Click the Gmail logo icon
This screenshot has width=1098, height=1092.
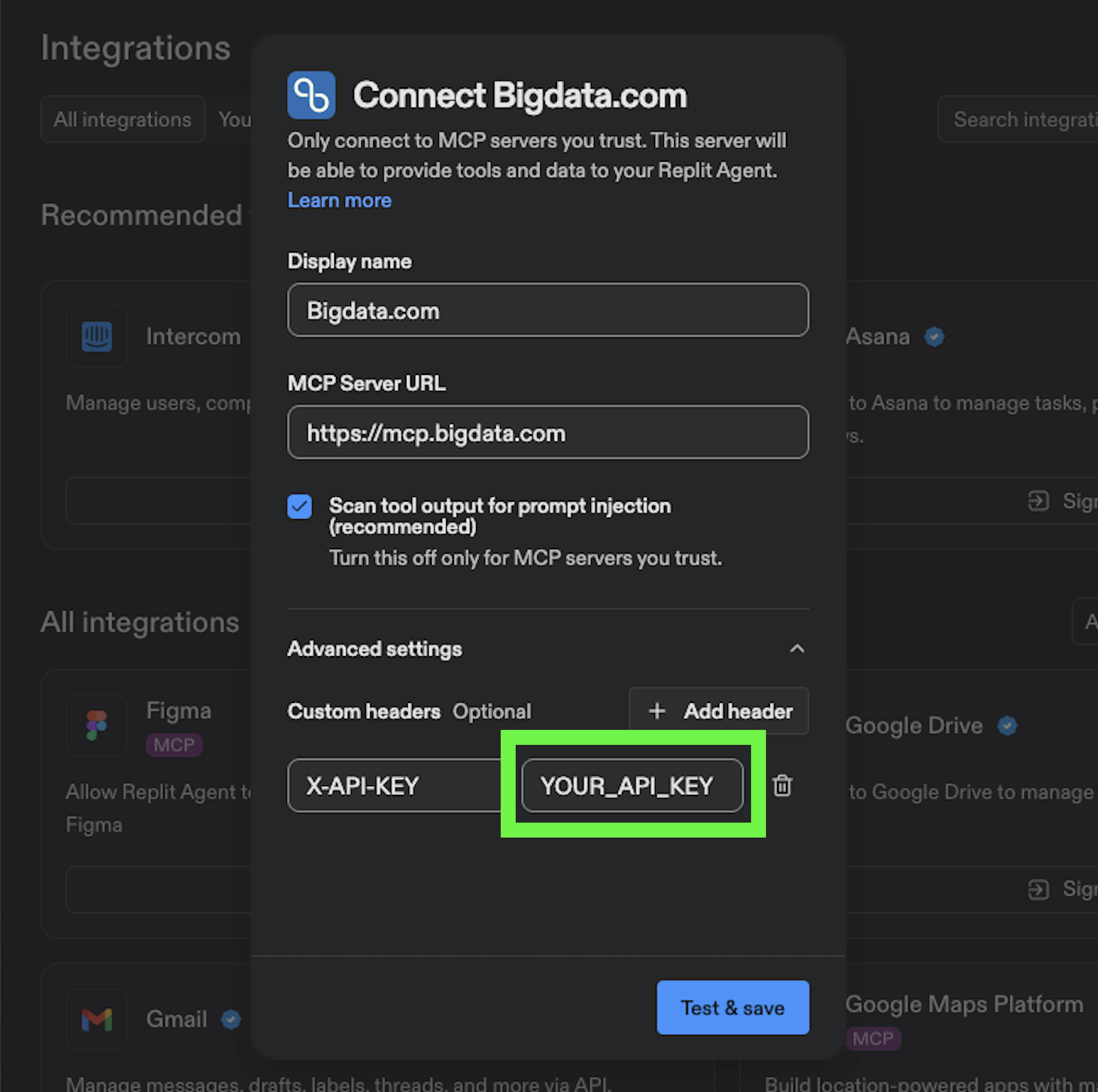tap(97, 1019)
